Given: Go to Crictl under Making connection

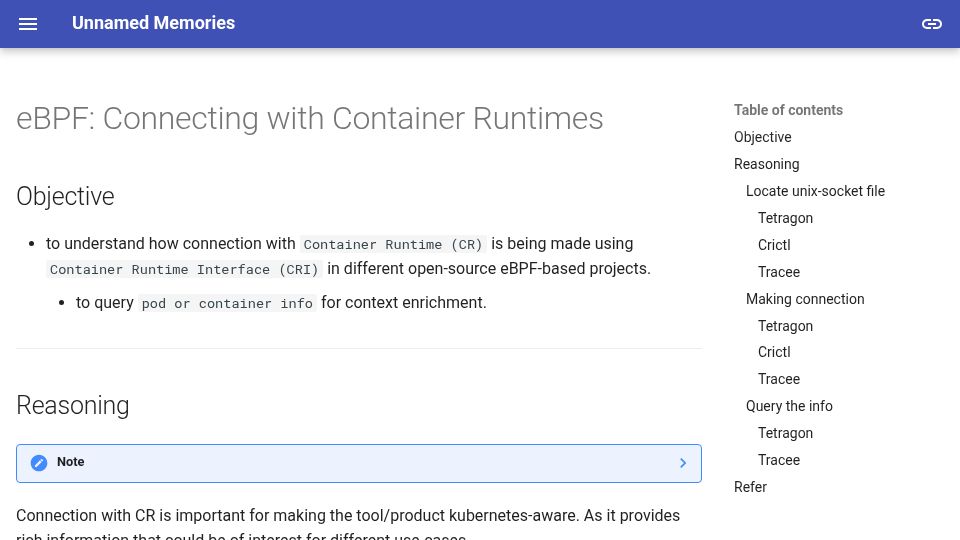Looking at the screenshot, I should (774, 352).
